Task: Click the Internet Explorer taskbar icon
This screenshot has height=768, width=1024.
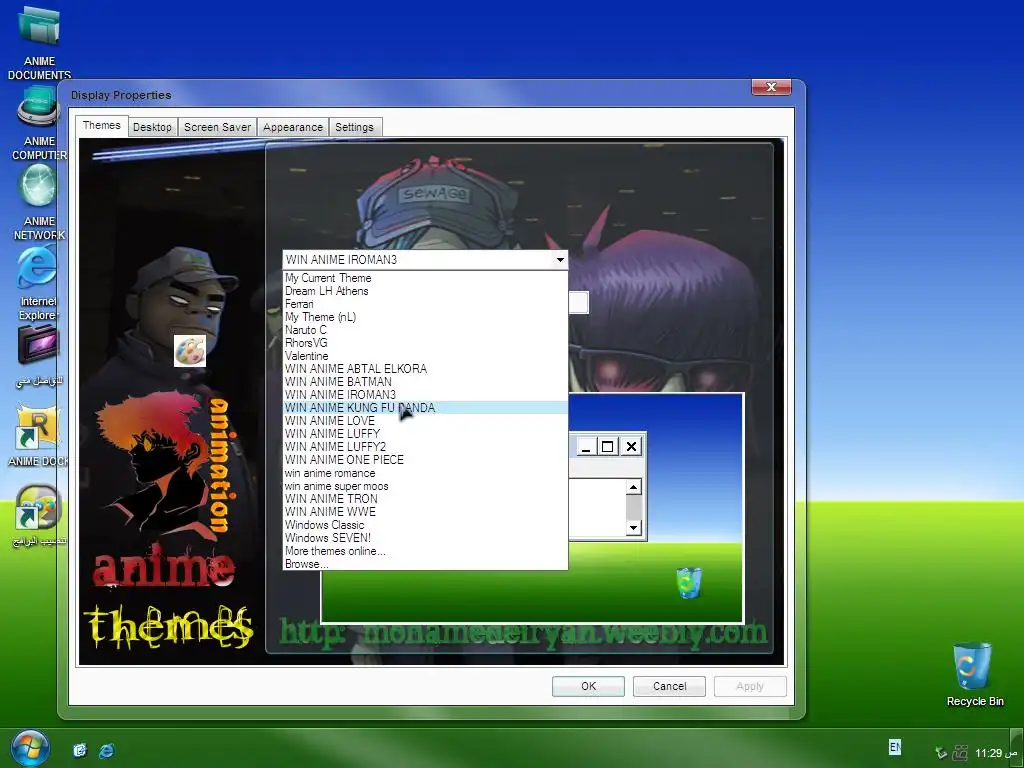Action: (106, 750)
